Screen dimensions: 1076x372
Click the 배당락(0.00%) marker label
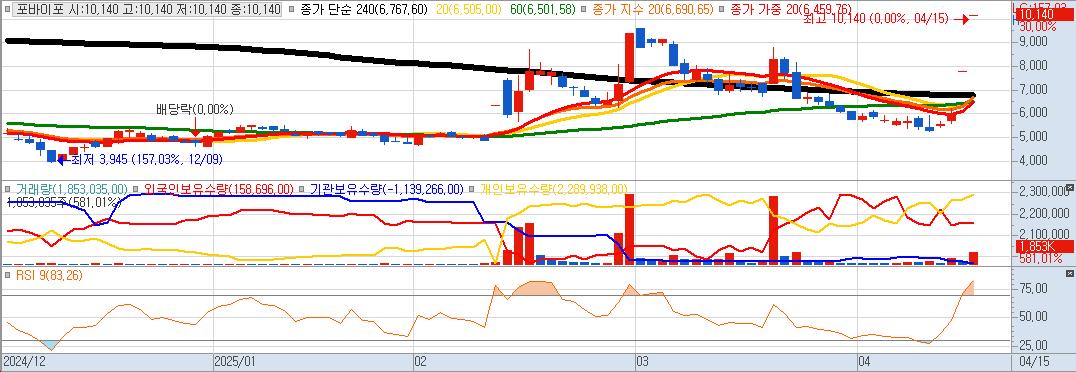[195, 109]
